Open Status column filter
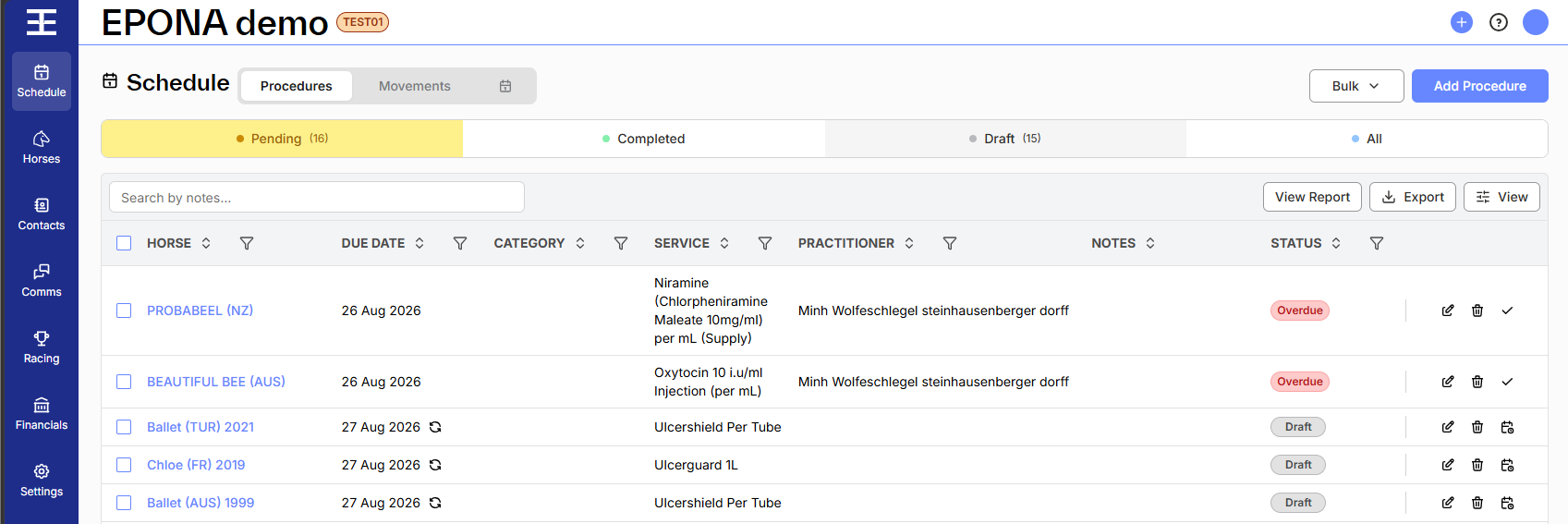1568x524 pixels. tap(1377, 243)
